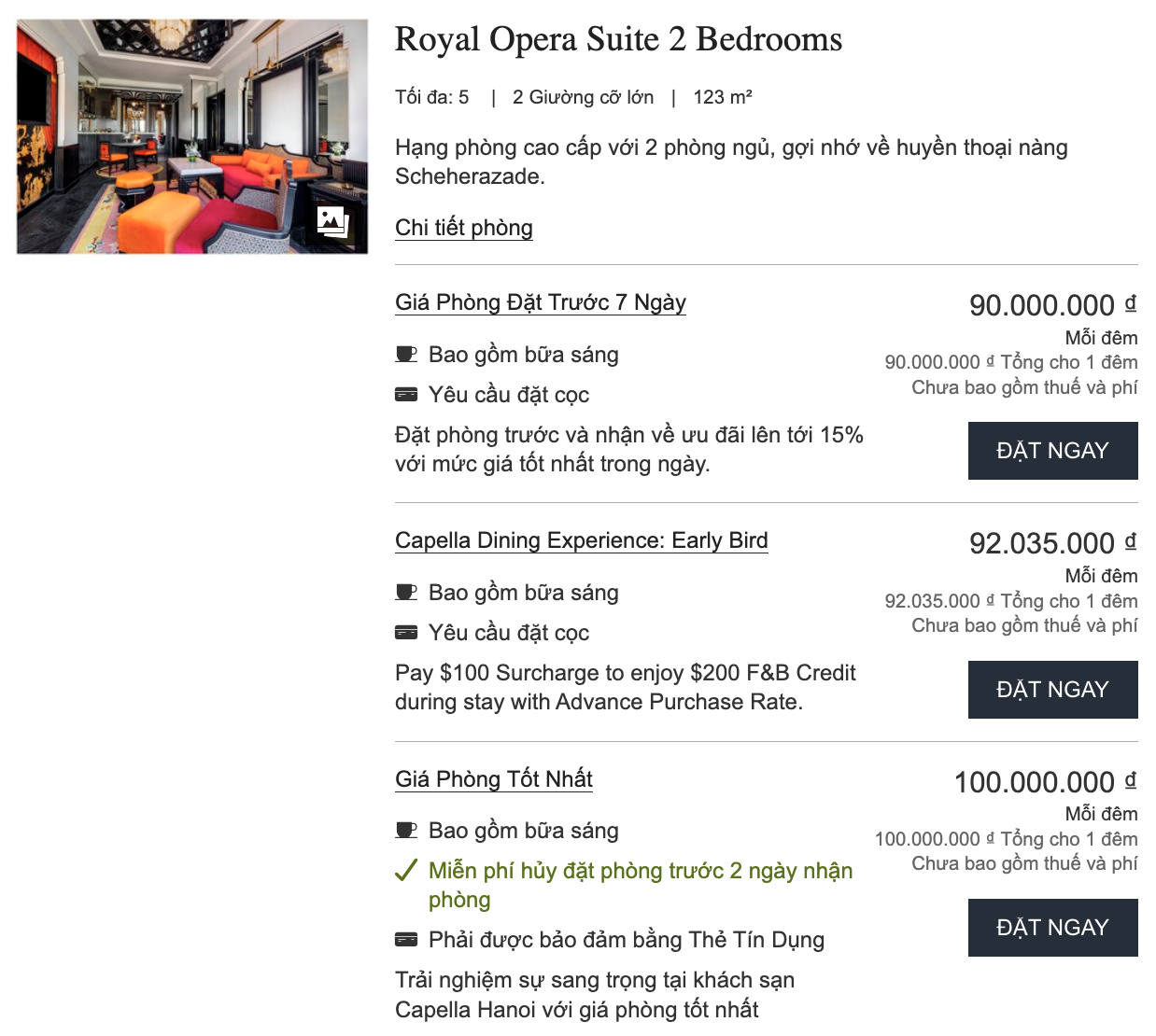Click the green free-cancellation checkmark icon

(x=406, y=871)
